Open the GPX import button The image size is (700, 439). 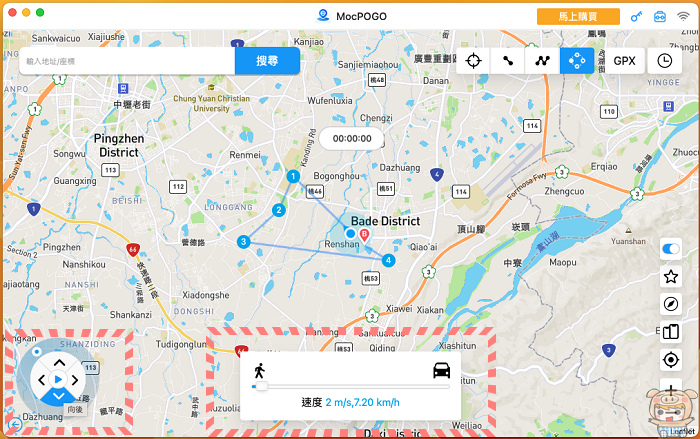pos(624,61)
